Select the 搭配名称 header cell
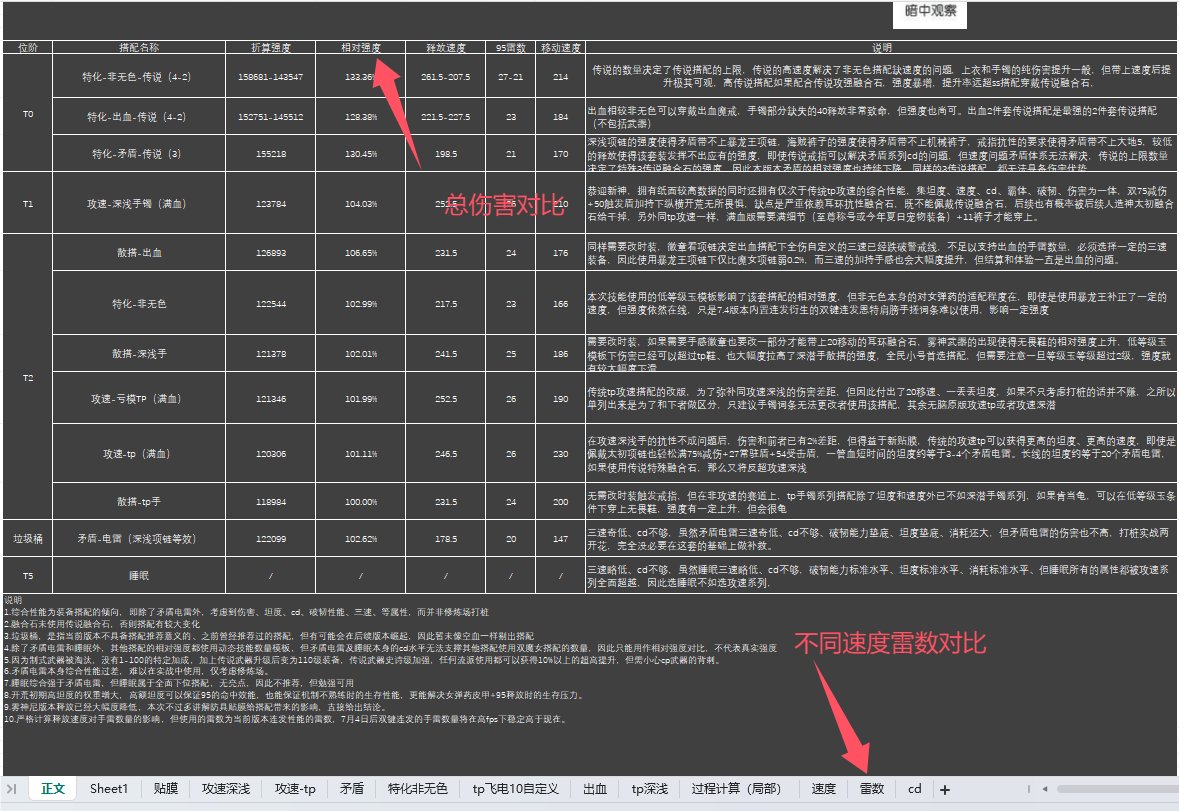 [139, 47]
